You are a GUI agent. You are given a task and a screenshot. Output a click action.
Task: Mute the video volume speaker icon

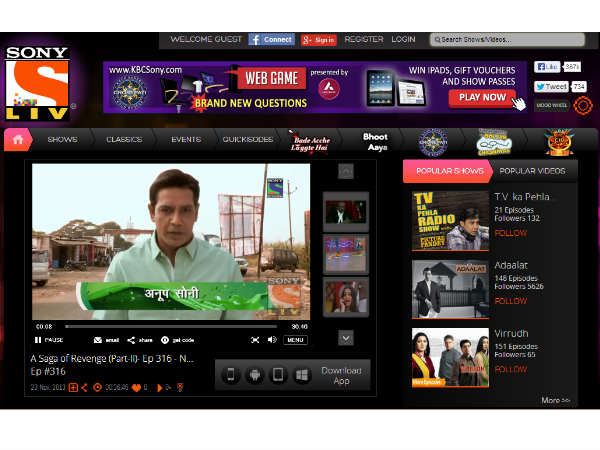(272, 340)
